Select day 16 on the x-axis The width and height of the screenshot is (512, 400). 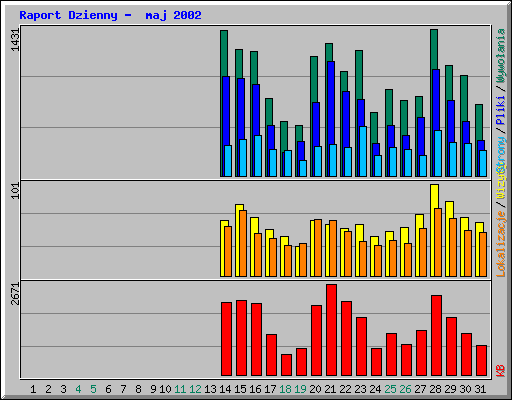click(x=255, y=389)
